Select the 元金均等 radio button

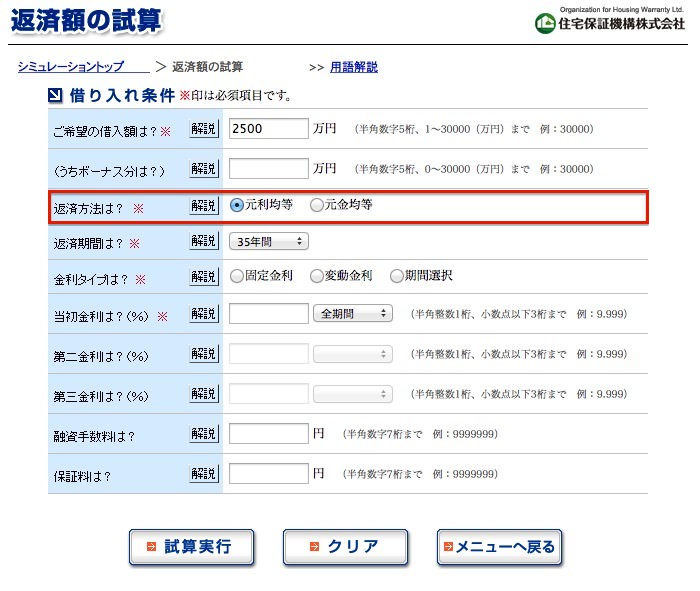317,205
